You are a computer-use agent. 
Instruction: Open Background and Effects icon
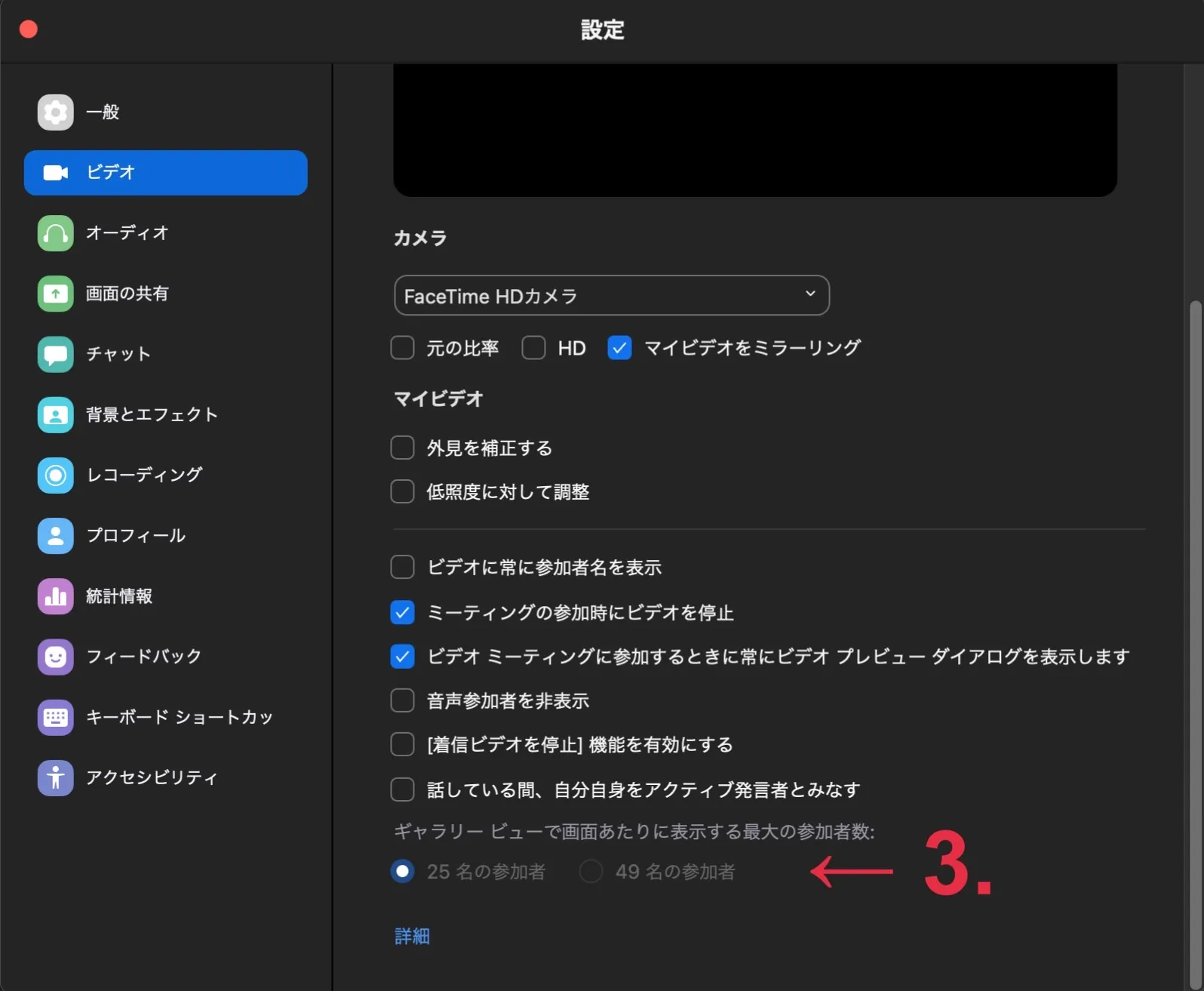click(x=55, y=414)
